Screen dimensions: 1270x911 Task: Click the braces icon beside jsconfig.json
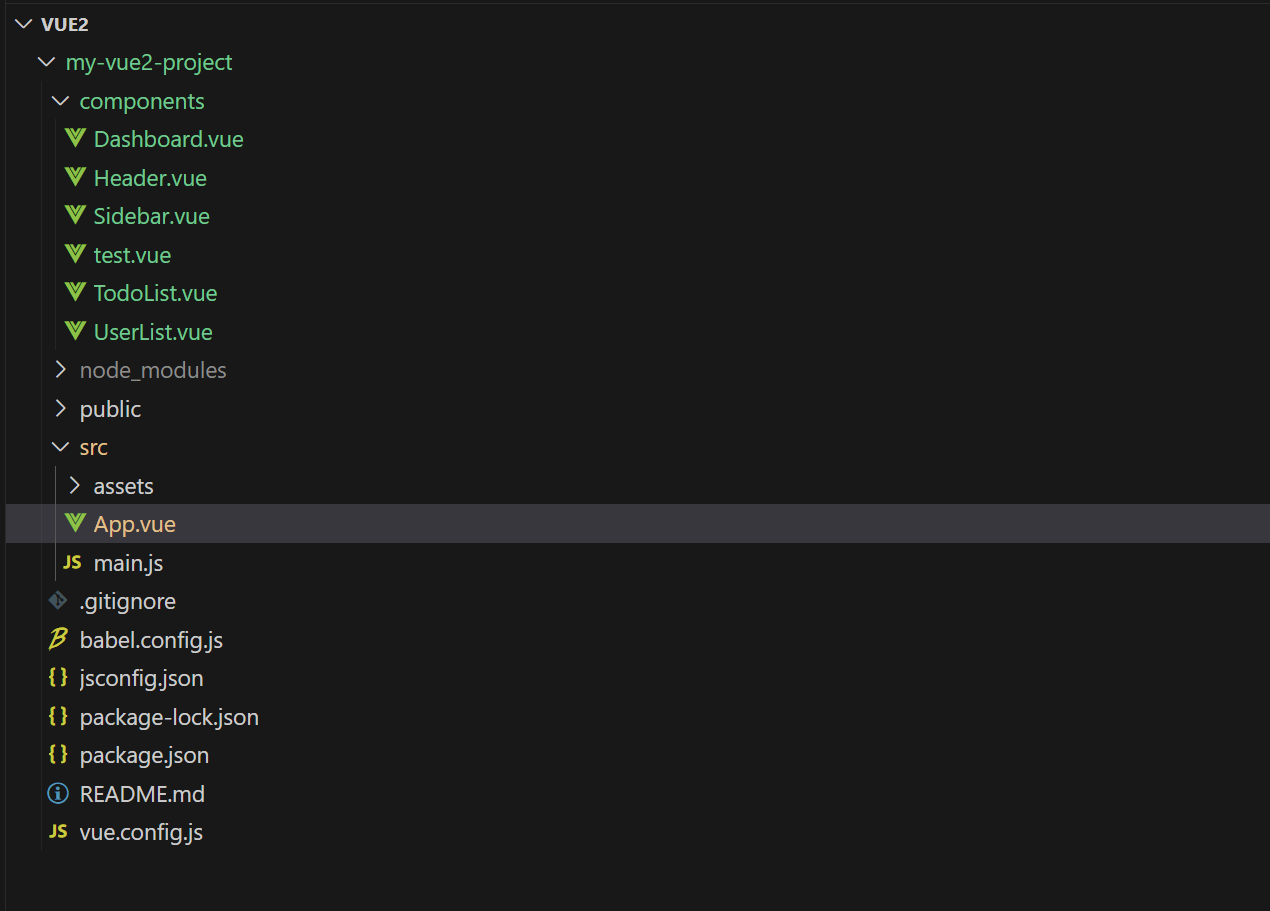[x=58, y=678]
